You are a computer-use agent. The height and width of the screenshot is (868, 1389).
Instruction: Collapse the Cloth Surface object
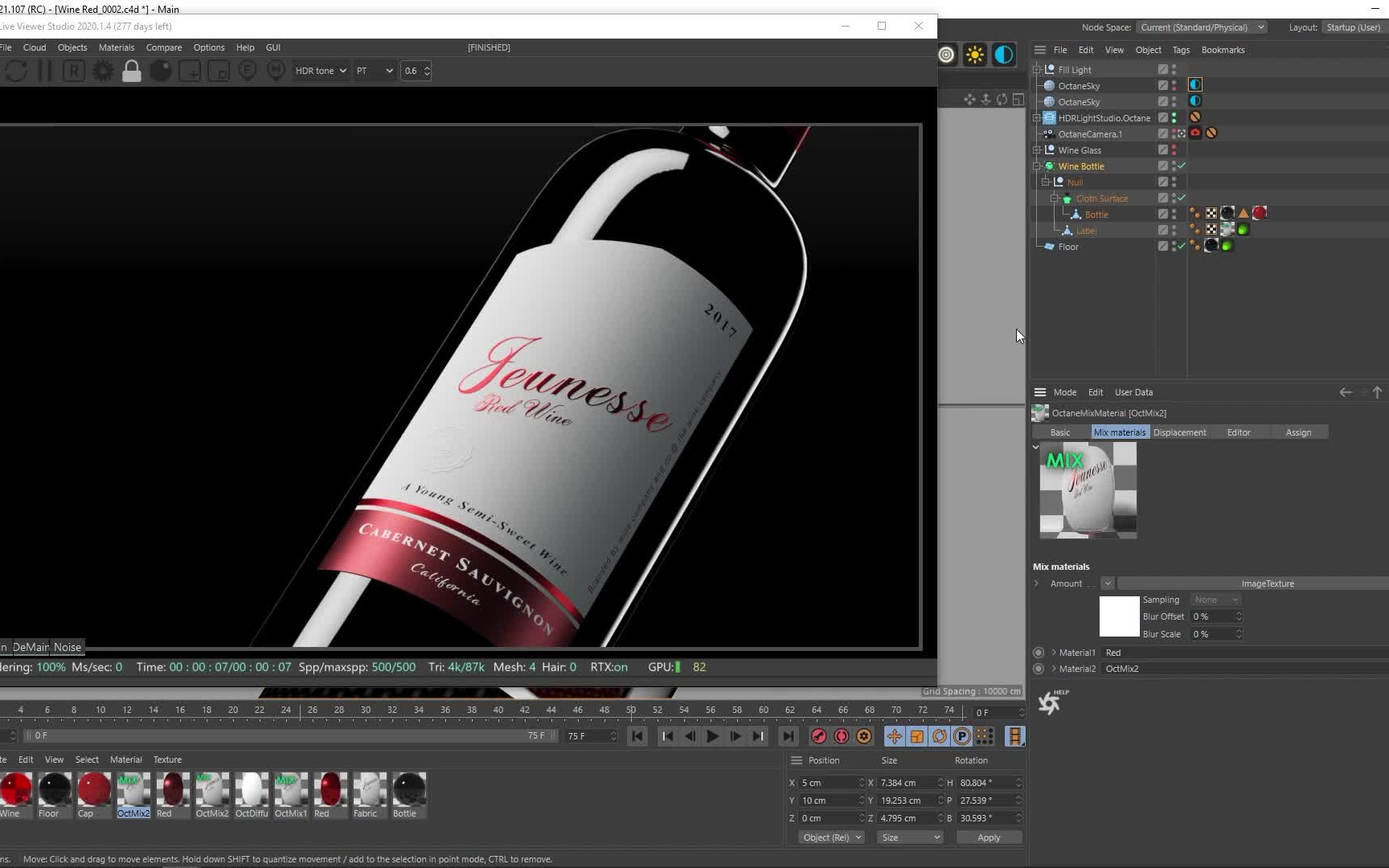pos(1055,199)
